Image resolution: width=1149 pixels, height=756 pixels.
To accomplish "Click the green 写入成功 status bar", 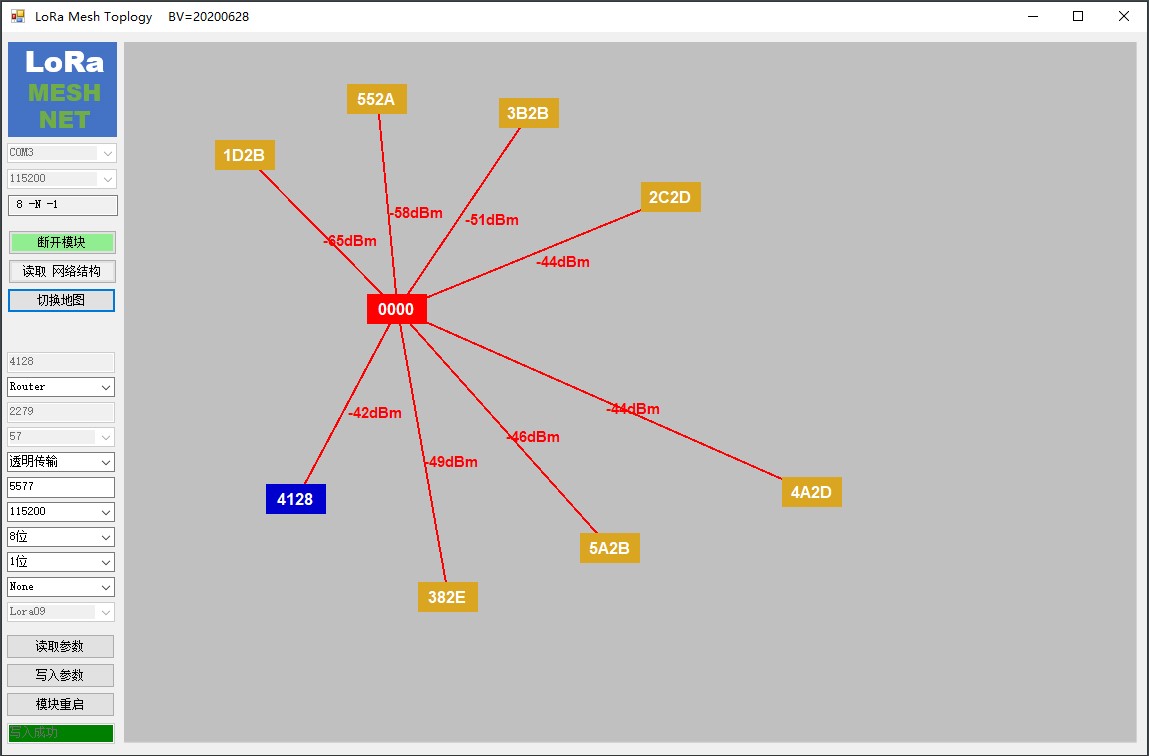I will pos(61,733).
